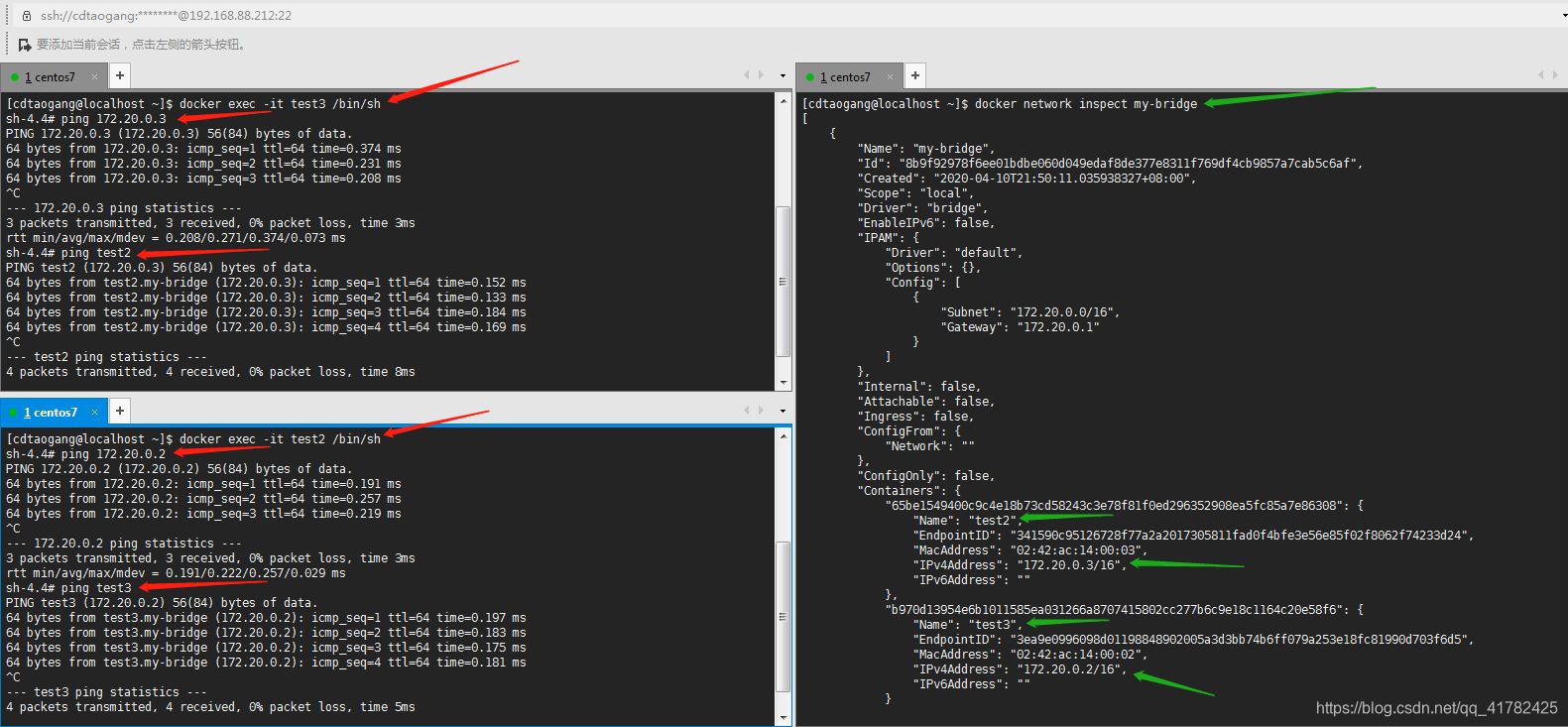Go to next tab in right pane
Viewport: 1568px width, 727px height.
coord(1556,75)
